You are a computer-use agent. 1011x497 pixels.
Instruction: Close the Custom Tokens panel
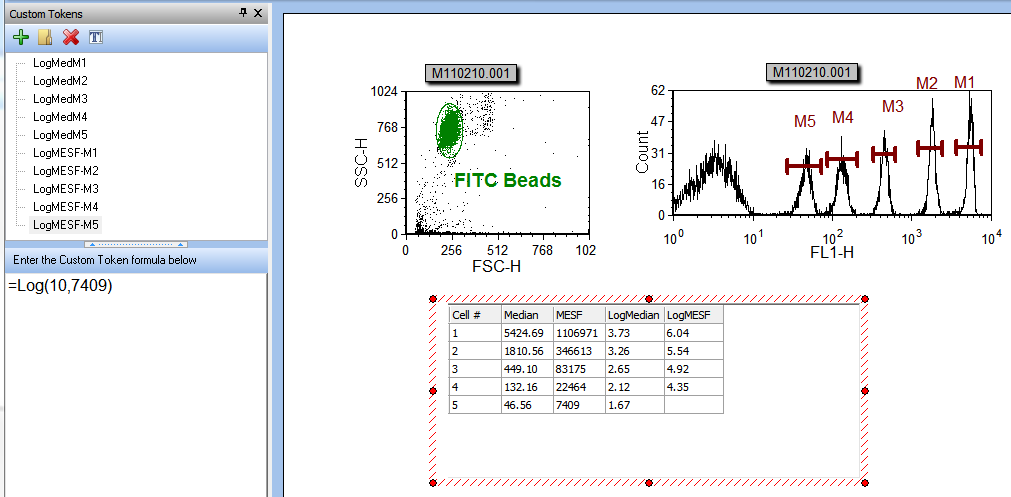point(258,13)
